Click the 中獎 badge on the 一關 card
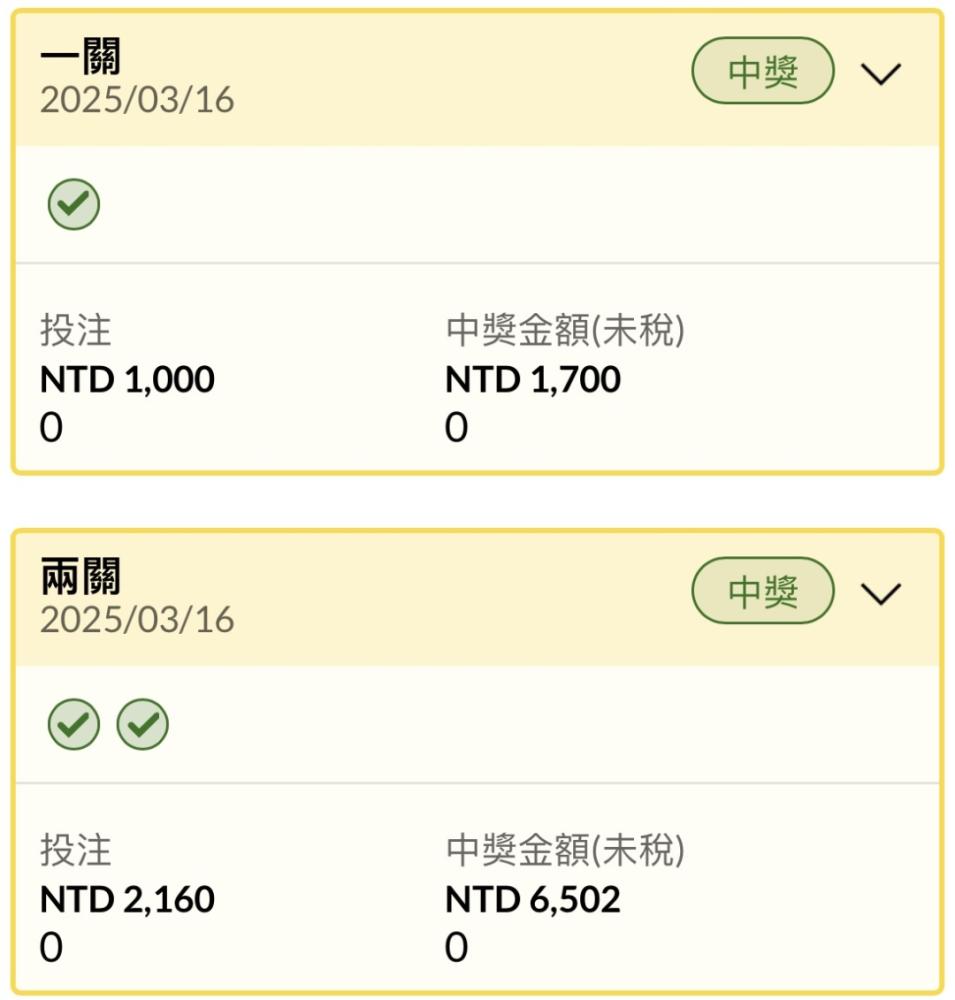 [763, 71]
